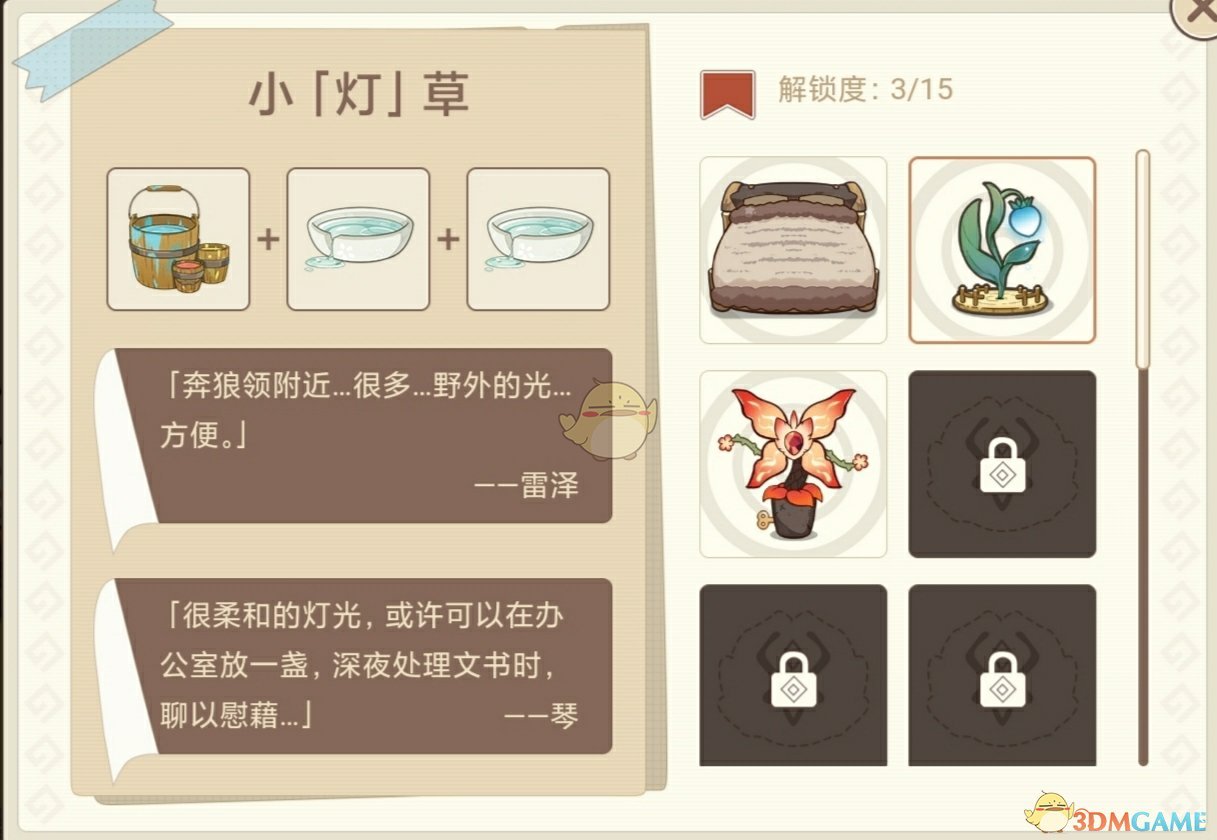Select the wooden bucket ingredient icon
The width and height of the screenshot is (1217, 840).
[178, 239]
